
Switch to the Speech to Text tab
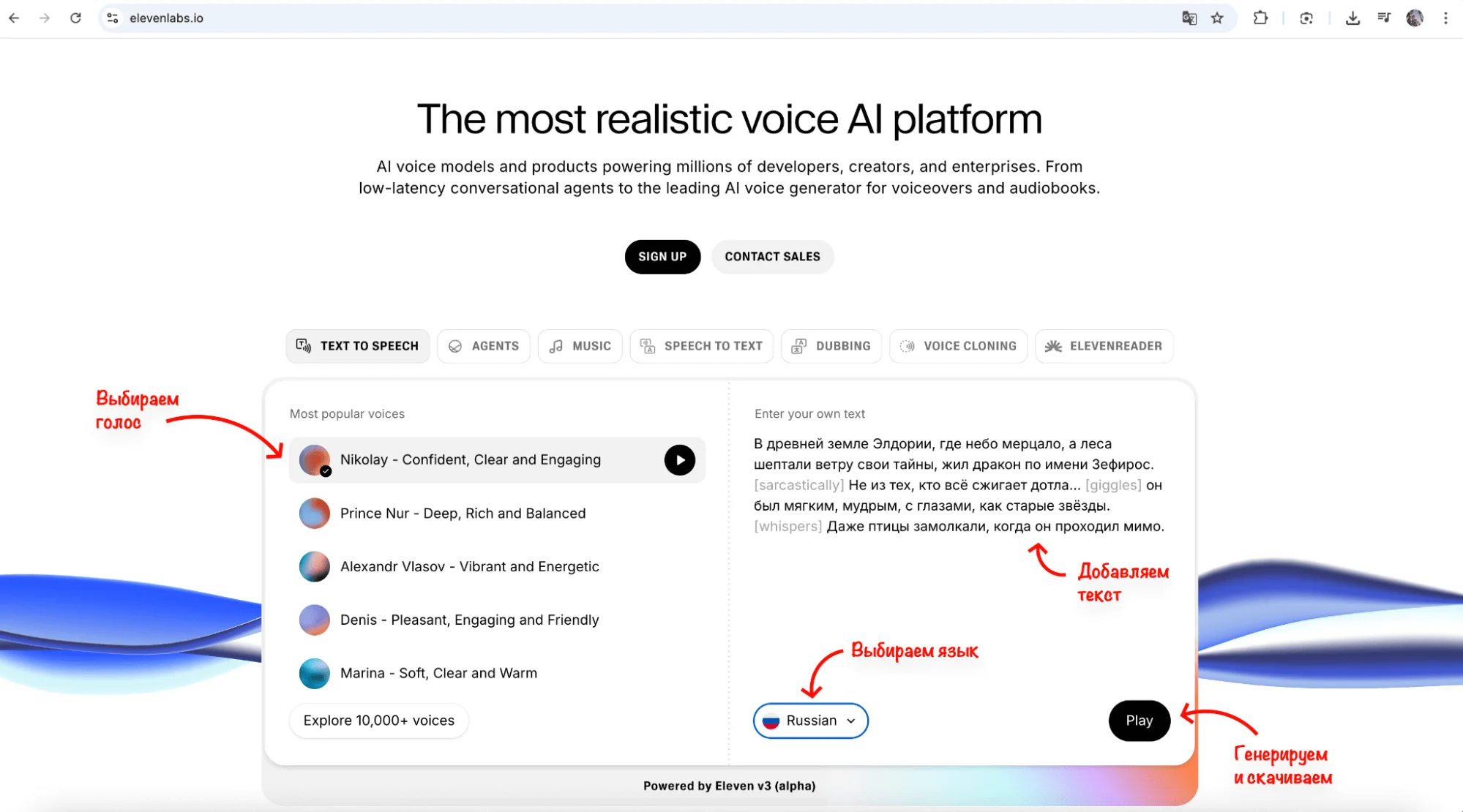click(x=701, y=346)
